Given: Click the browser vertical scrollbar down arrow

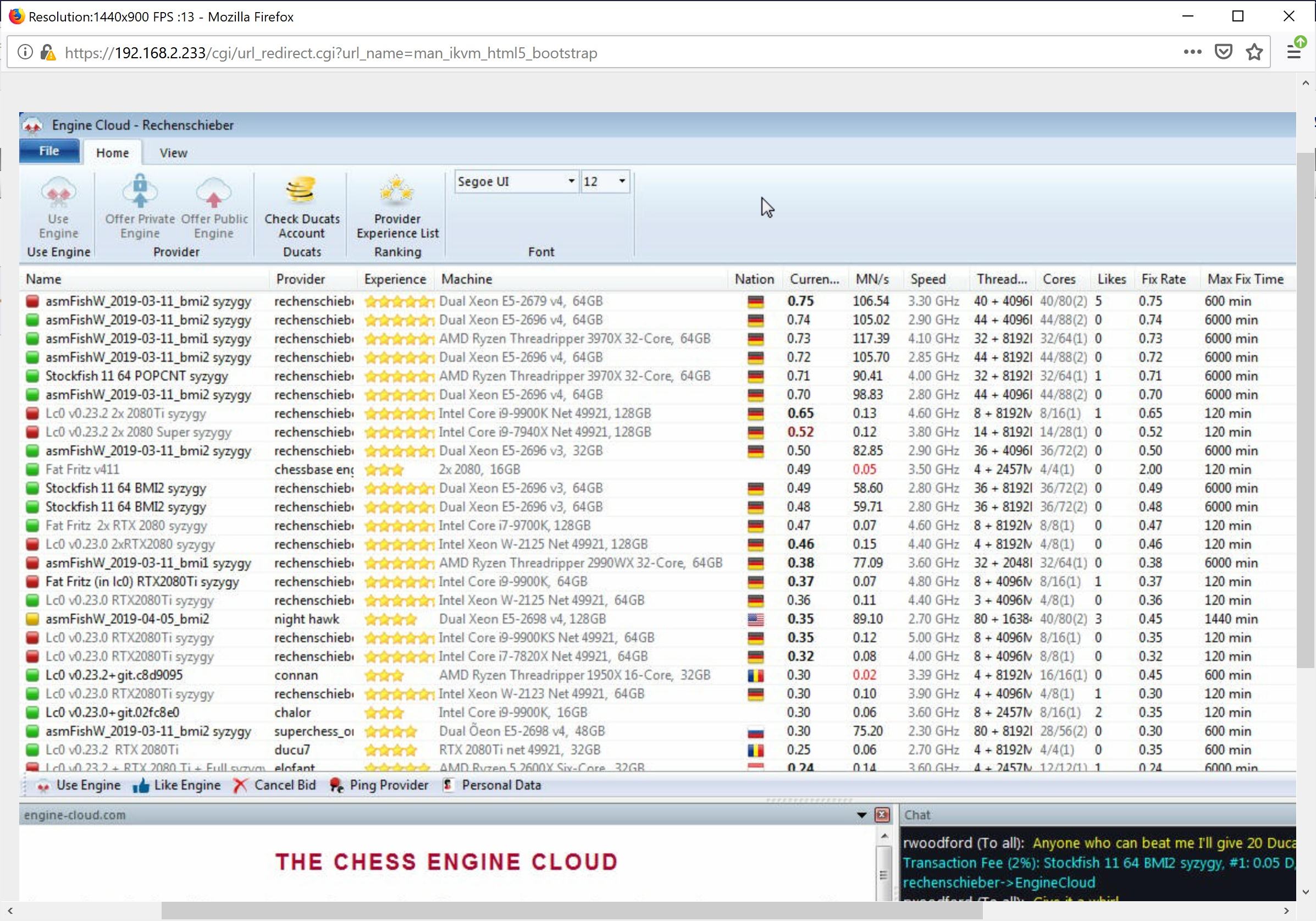Looking at the screenshot, I should (1305, 892).
